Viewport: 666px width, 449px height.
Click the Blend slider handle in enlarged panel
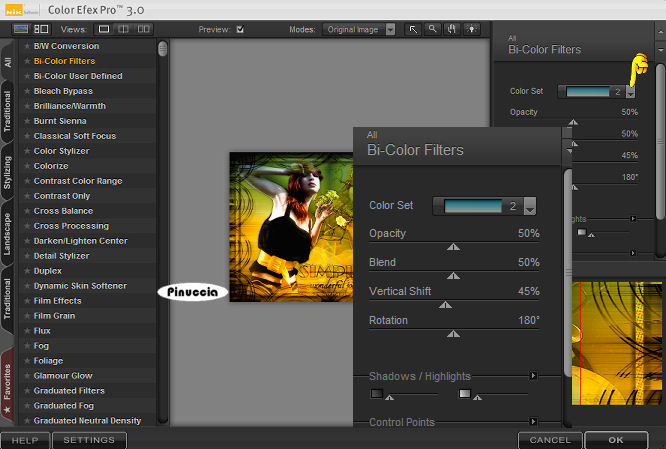453,276
